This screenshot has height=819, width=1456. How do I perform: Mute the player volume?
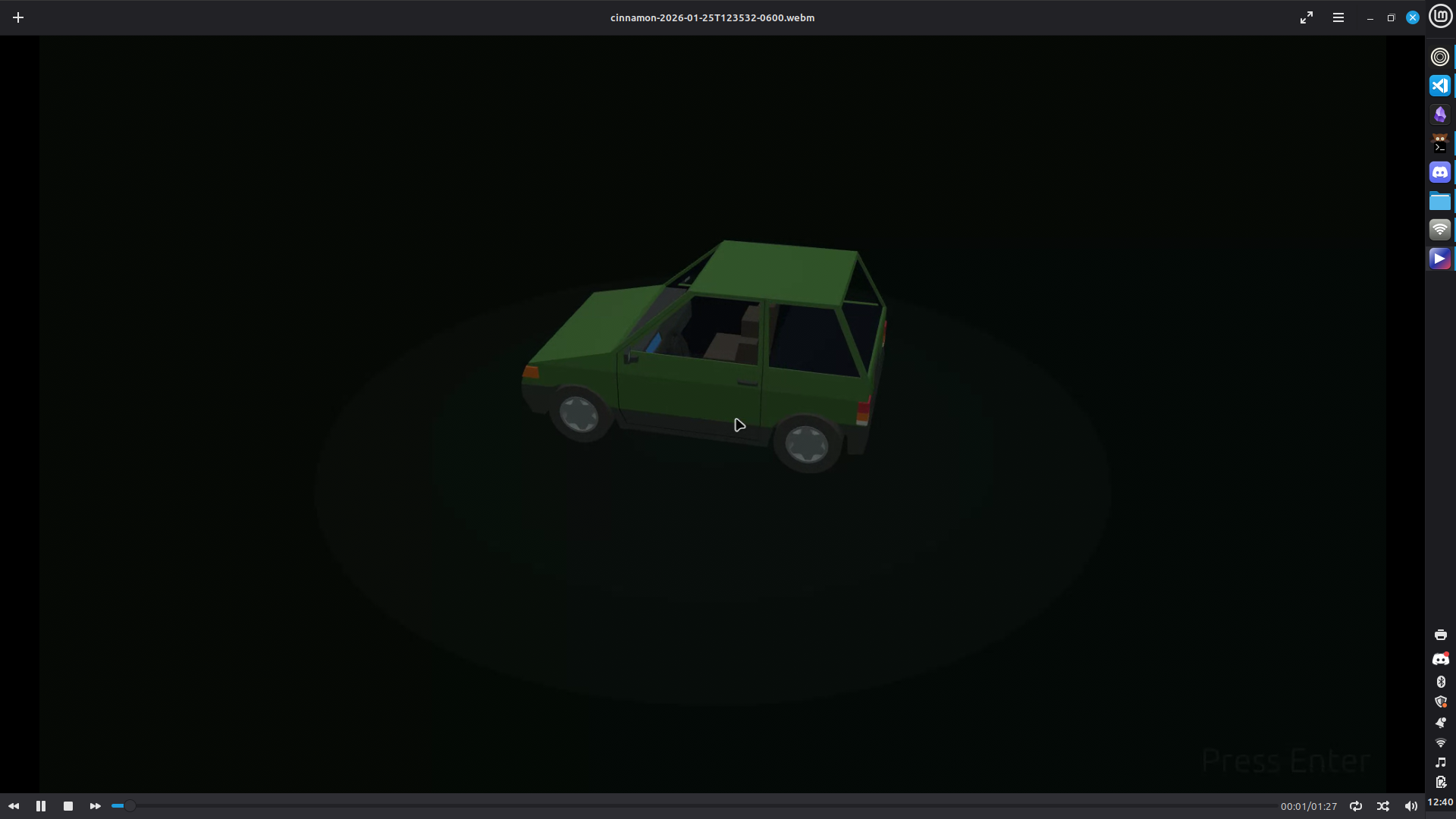[x=1410, y=806]
